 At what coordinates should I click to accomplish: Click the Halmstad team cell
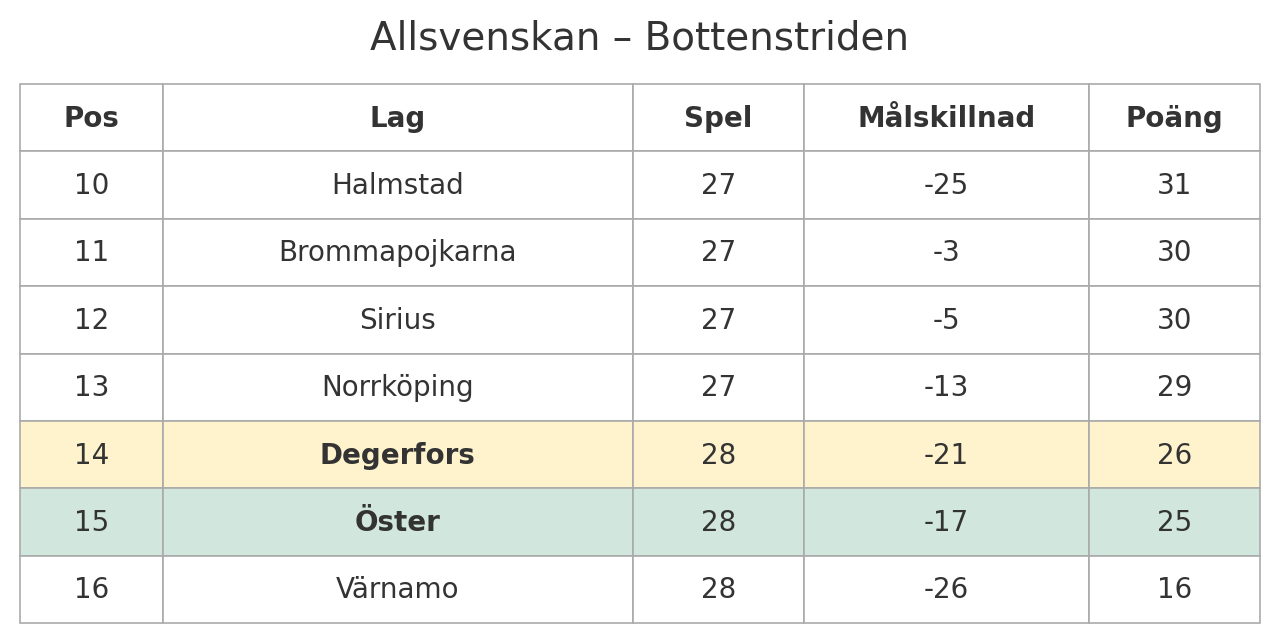(397, 185)
